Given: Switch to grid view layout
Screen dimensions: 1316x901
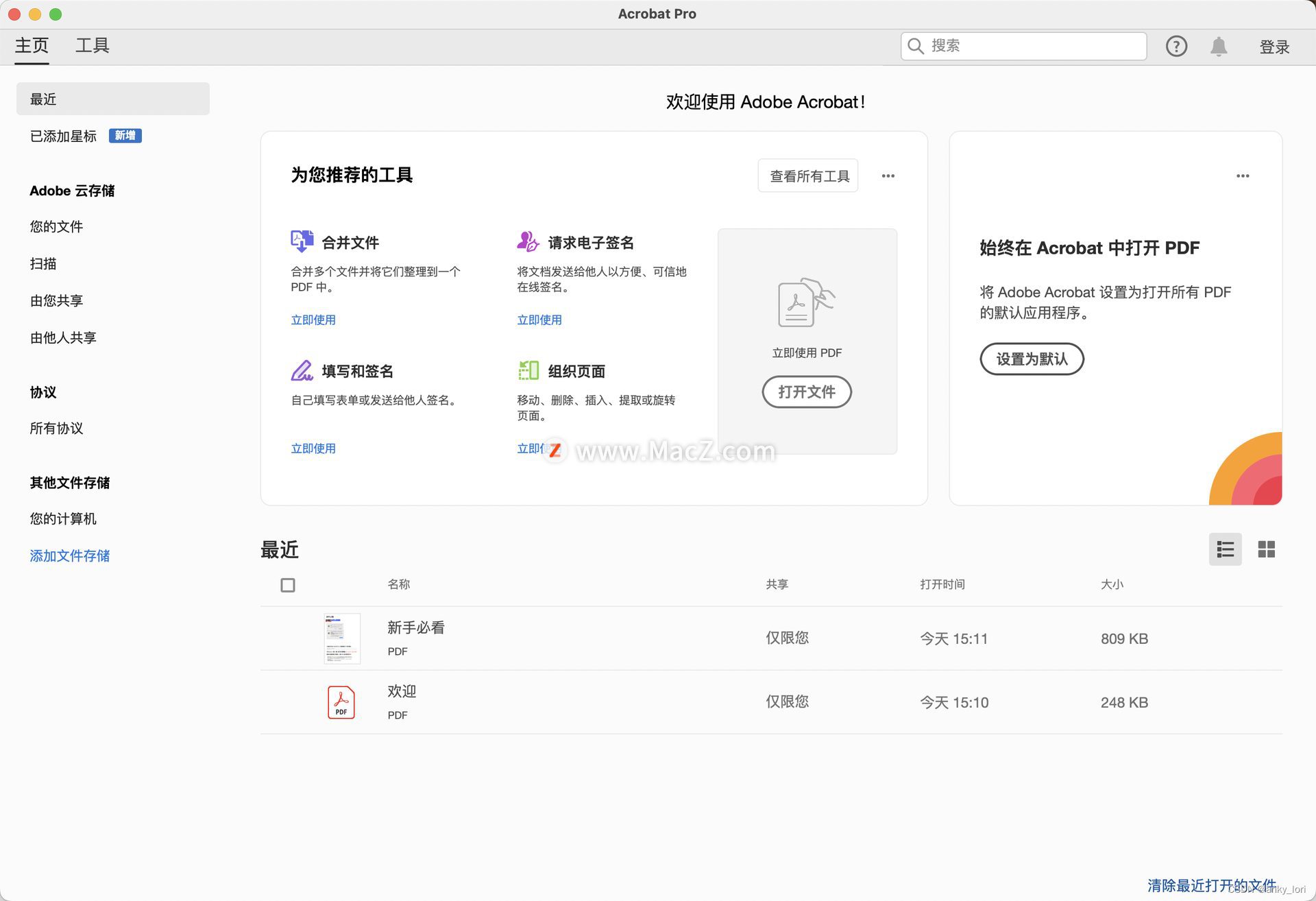Looking at the screenshot, I should click(1266, 549).
